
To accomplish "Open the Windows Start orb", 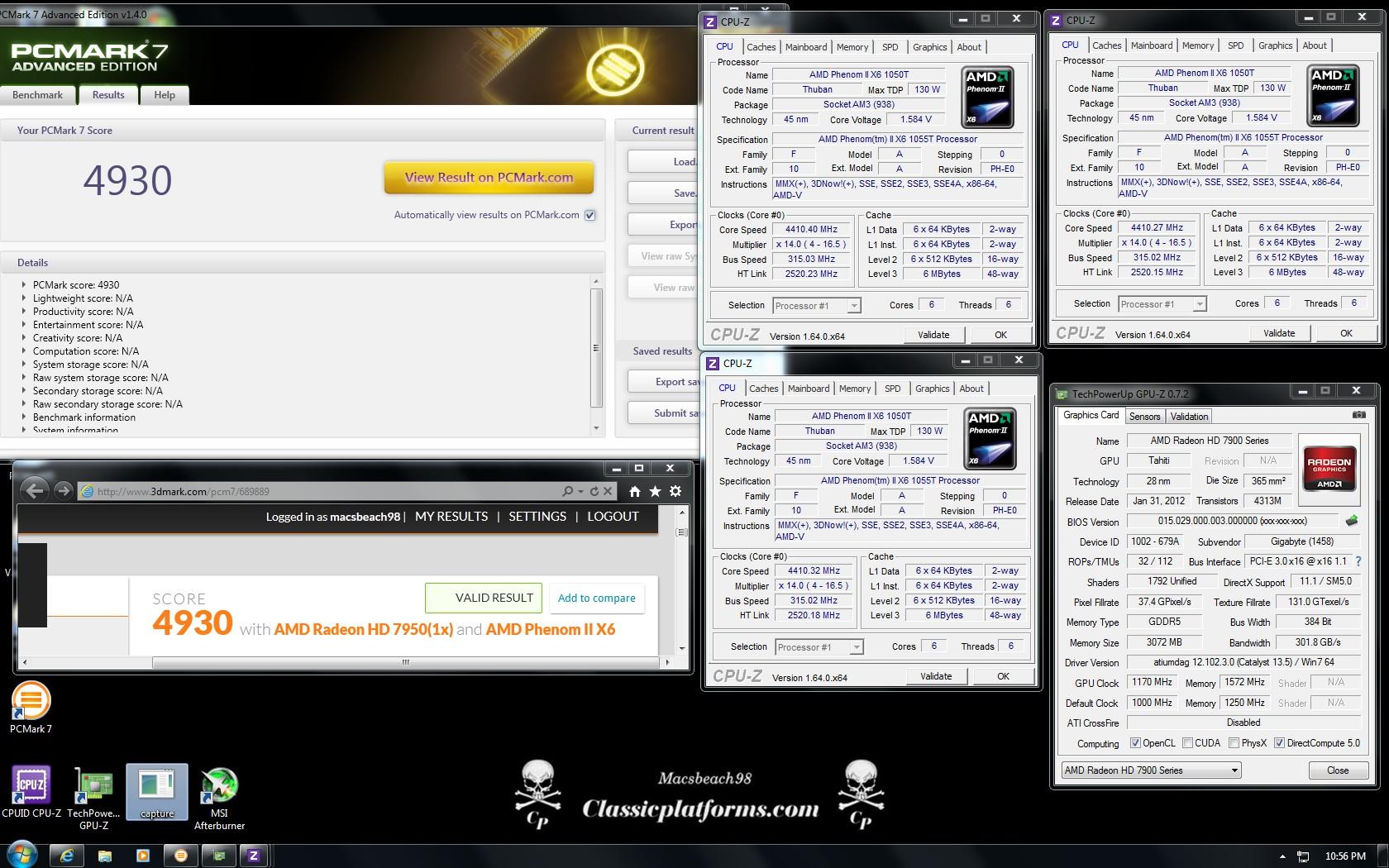I will pyautogui.click(x=22, y=856).
